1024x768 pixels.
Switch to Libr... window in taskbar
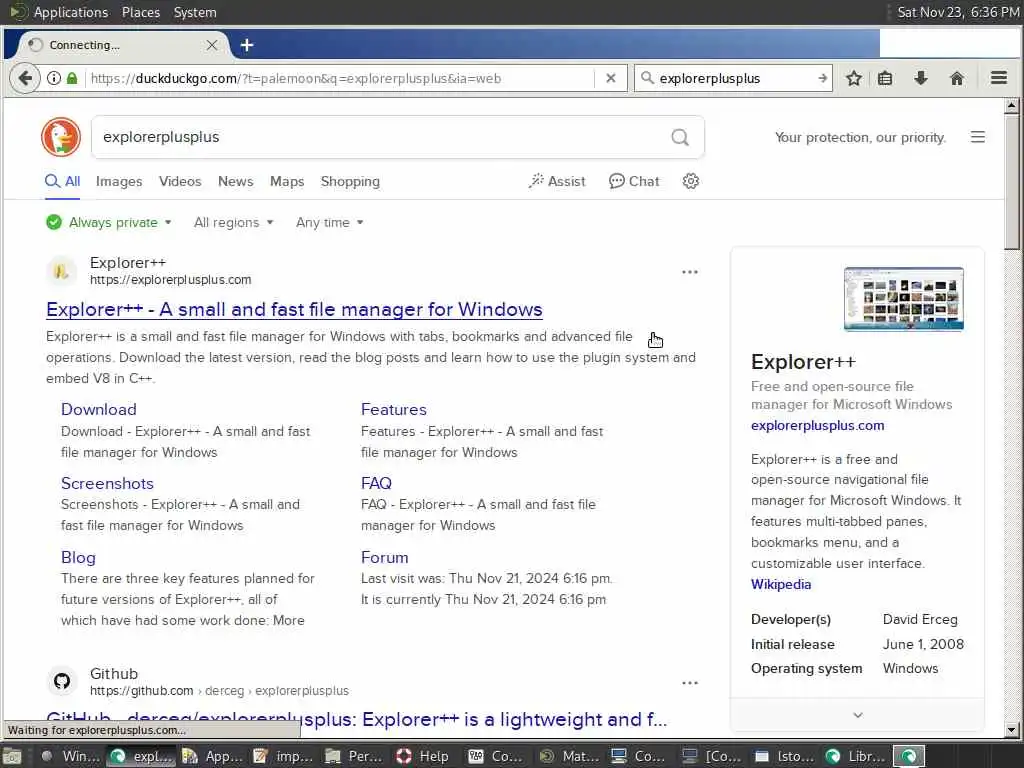tap(856, 756)
